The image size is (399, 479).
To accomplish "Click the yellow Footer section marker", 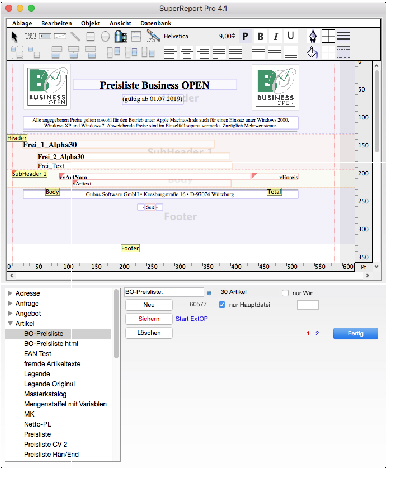I will [x=130, y=248].
